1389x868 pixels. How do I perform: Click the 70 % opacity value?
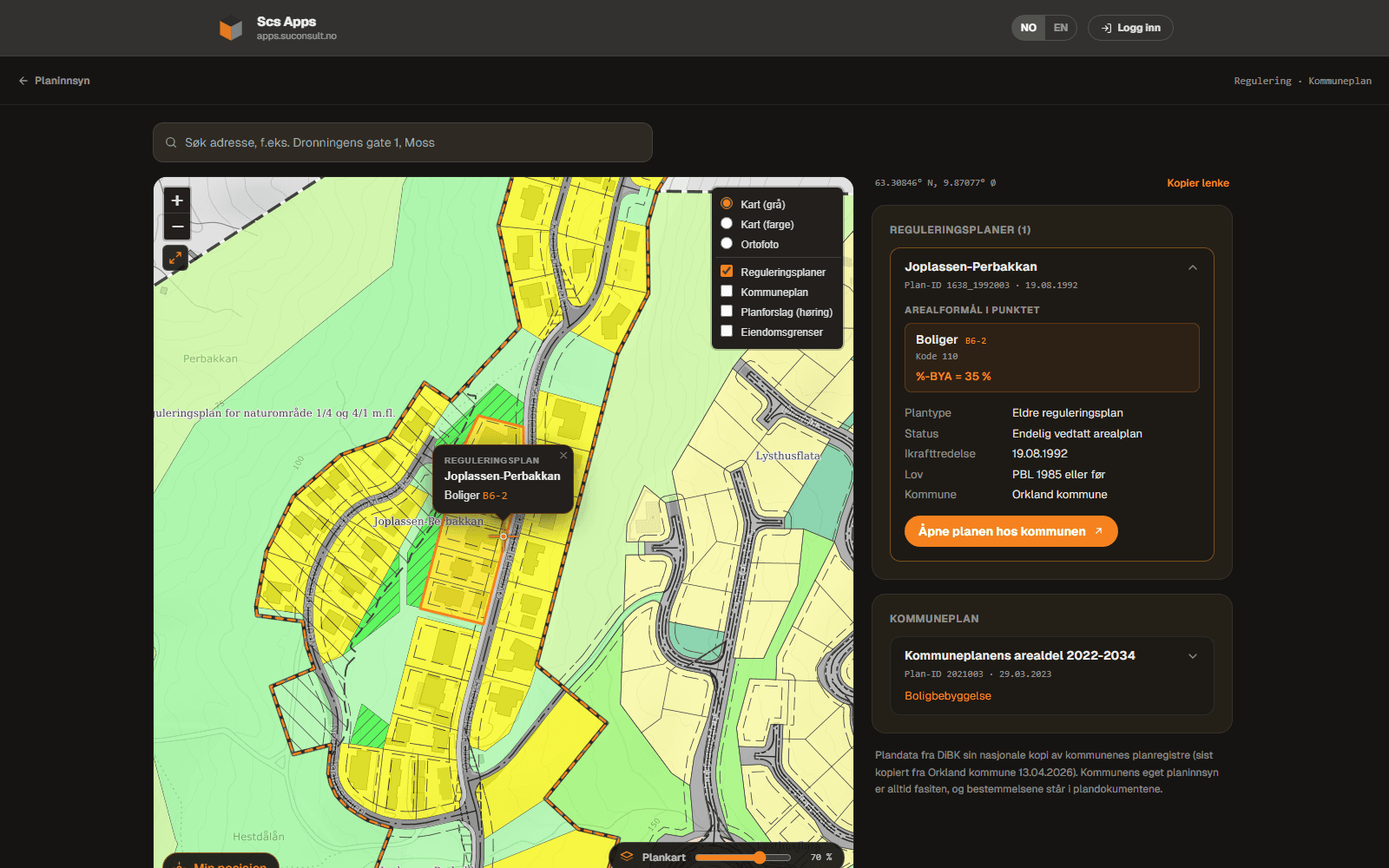[821, 858]
